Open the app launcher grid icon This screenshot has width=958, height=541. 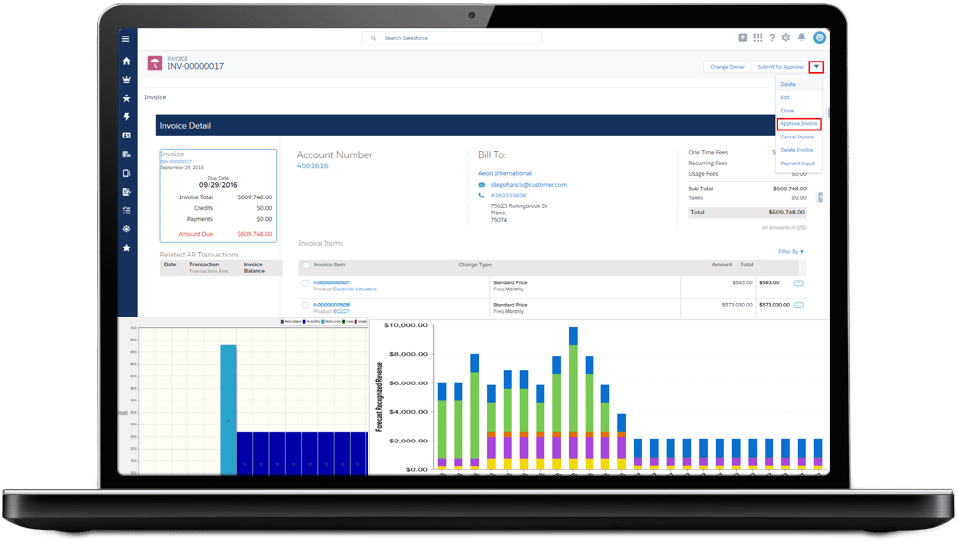point(758,38)
